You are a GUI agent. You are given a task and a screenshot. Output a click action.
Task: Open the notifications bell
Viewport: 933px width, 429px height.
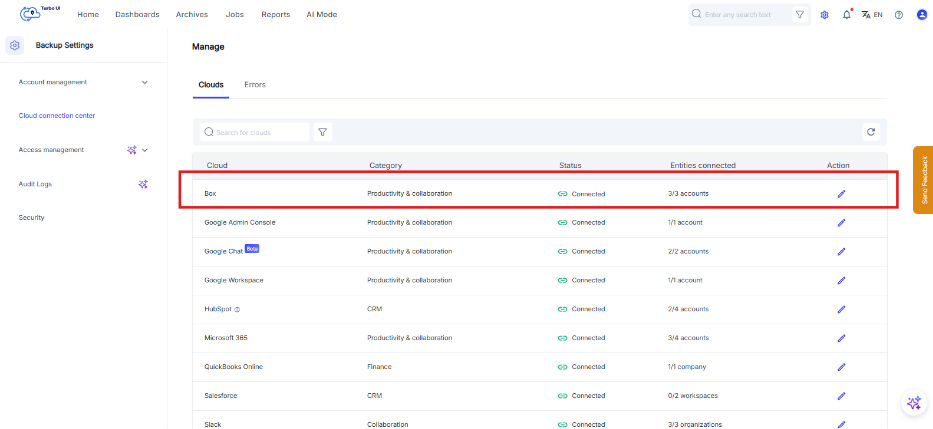point(847,15)
